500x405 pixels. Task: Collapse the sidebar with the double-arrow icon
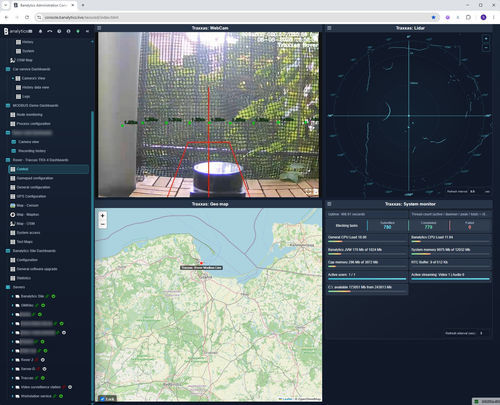tap(87, 31)
